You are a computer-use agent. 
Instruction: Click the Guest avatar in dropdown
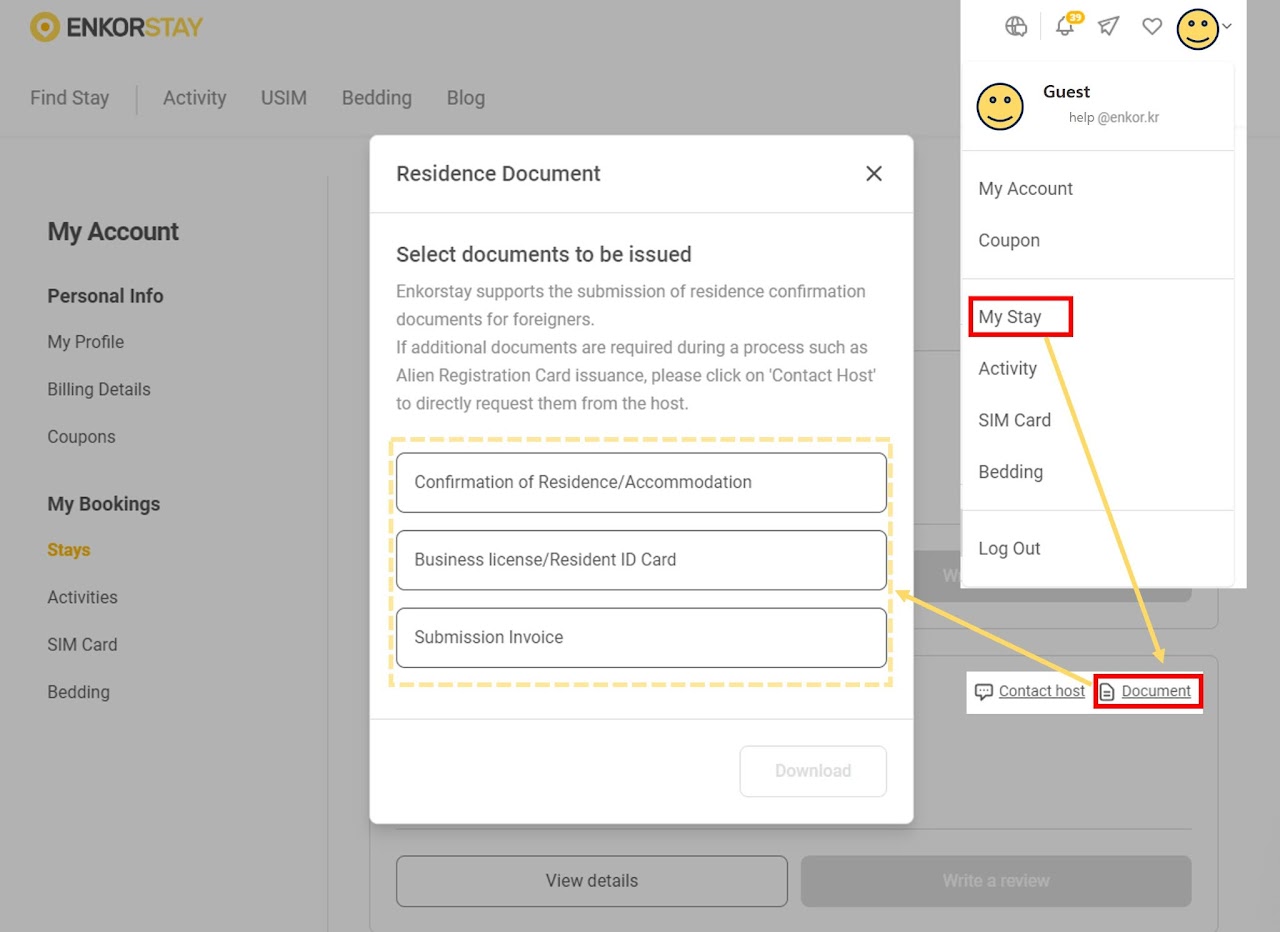tap(1000, 106)
